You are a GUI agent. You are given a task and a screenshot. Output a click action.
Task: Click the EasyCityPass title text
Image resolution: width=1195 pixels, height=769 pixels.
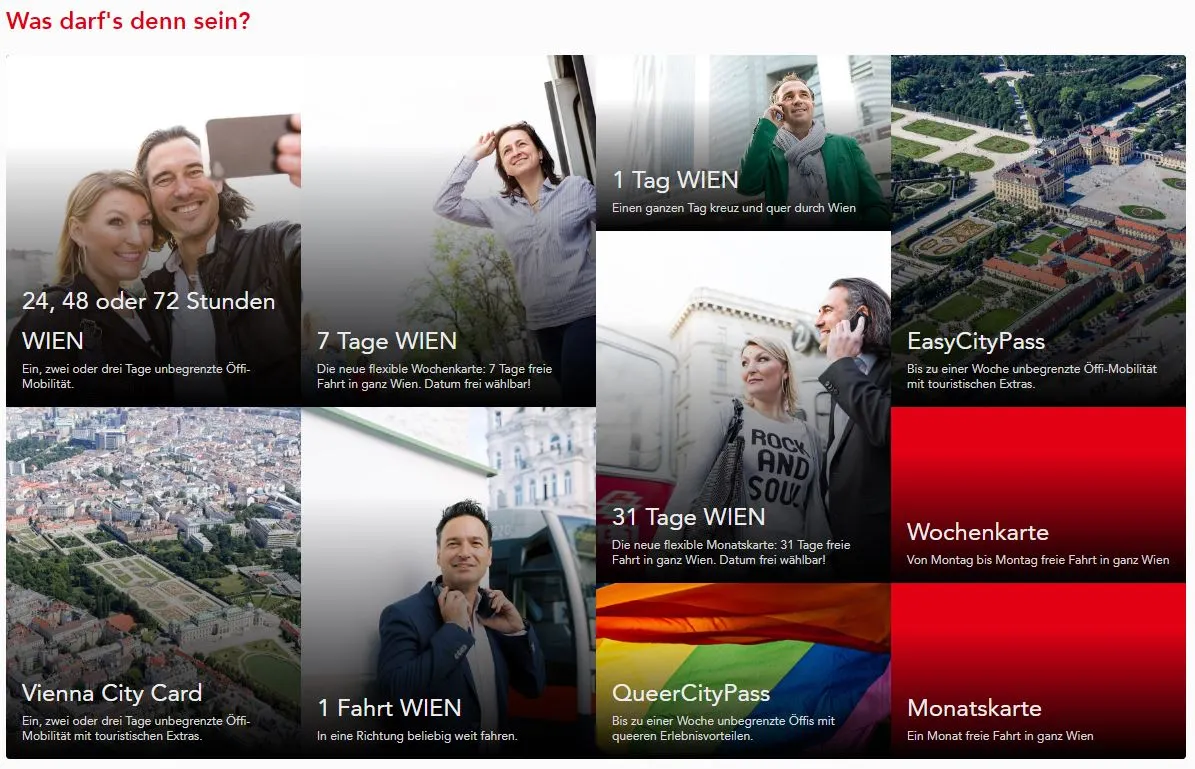tap(976, 341)
